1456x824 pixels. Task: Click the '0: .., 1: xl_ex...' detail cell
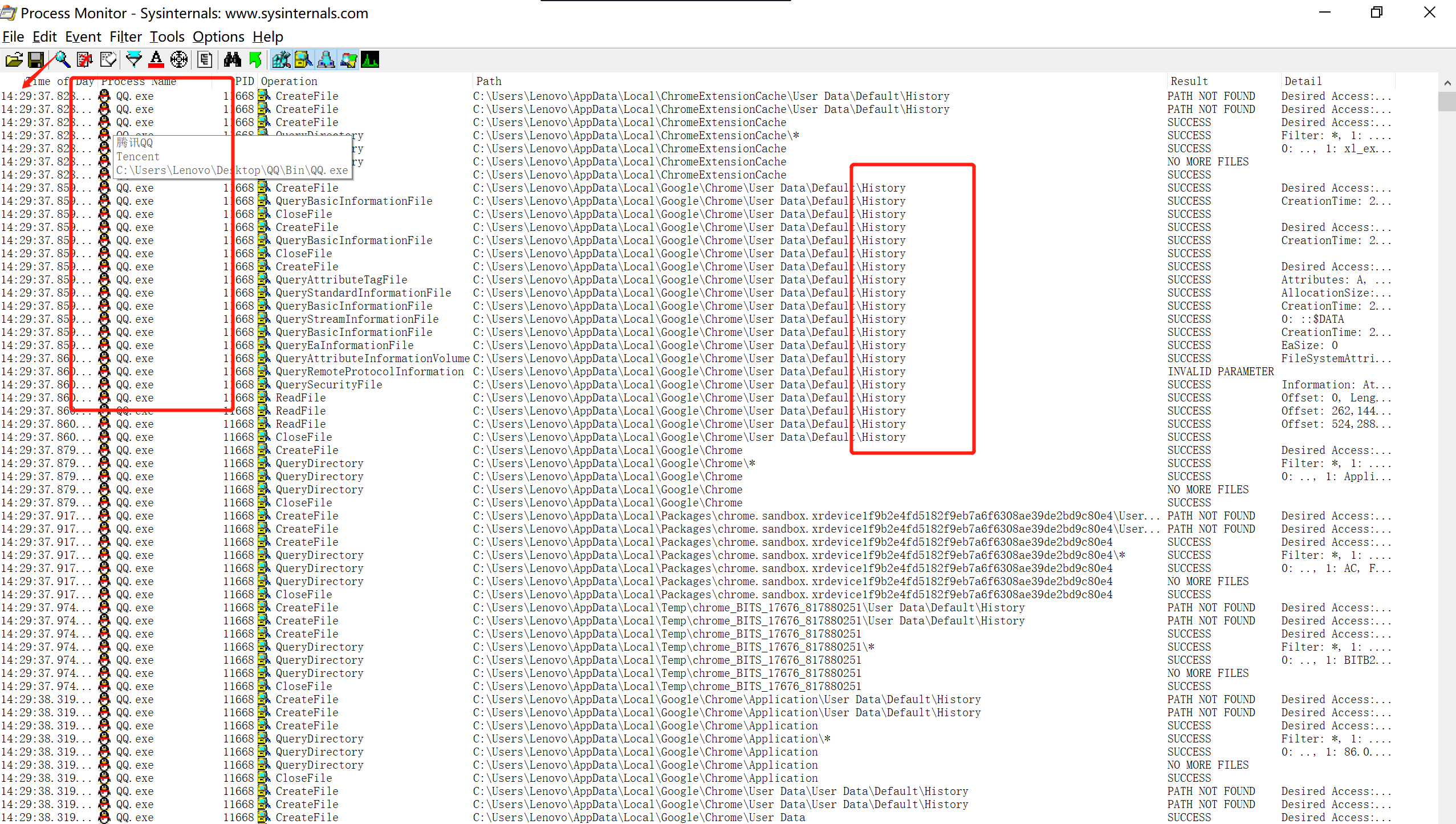[1336, 149]
